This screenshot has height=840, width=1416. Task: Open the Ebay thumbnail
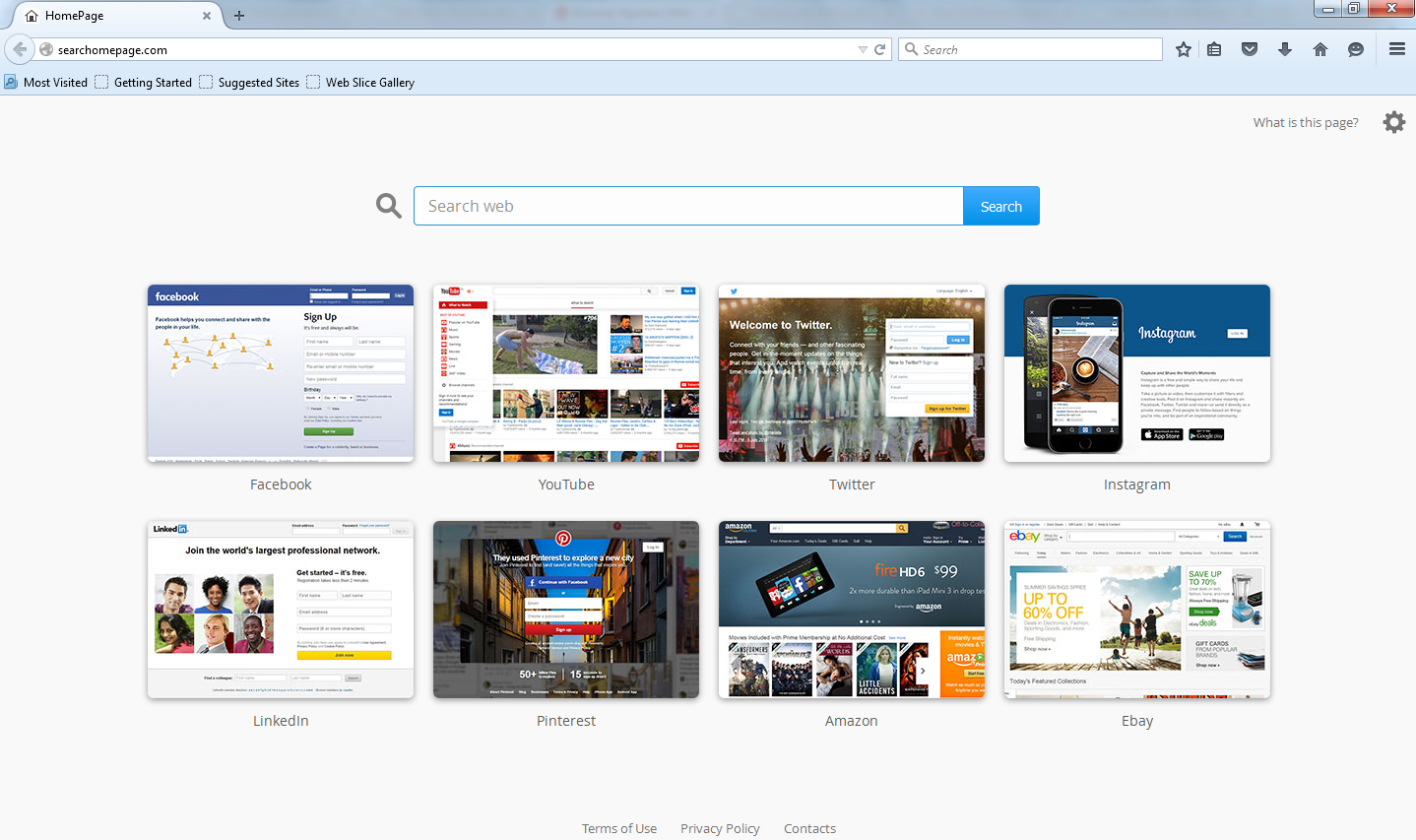1137,610
